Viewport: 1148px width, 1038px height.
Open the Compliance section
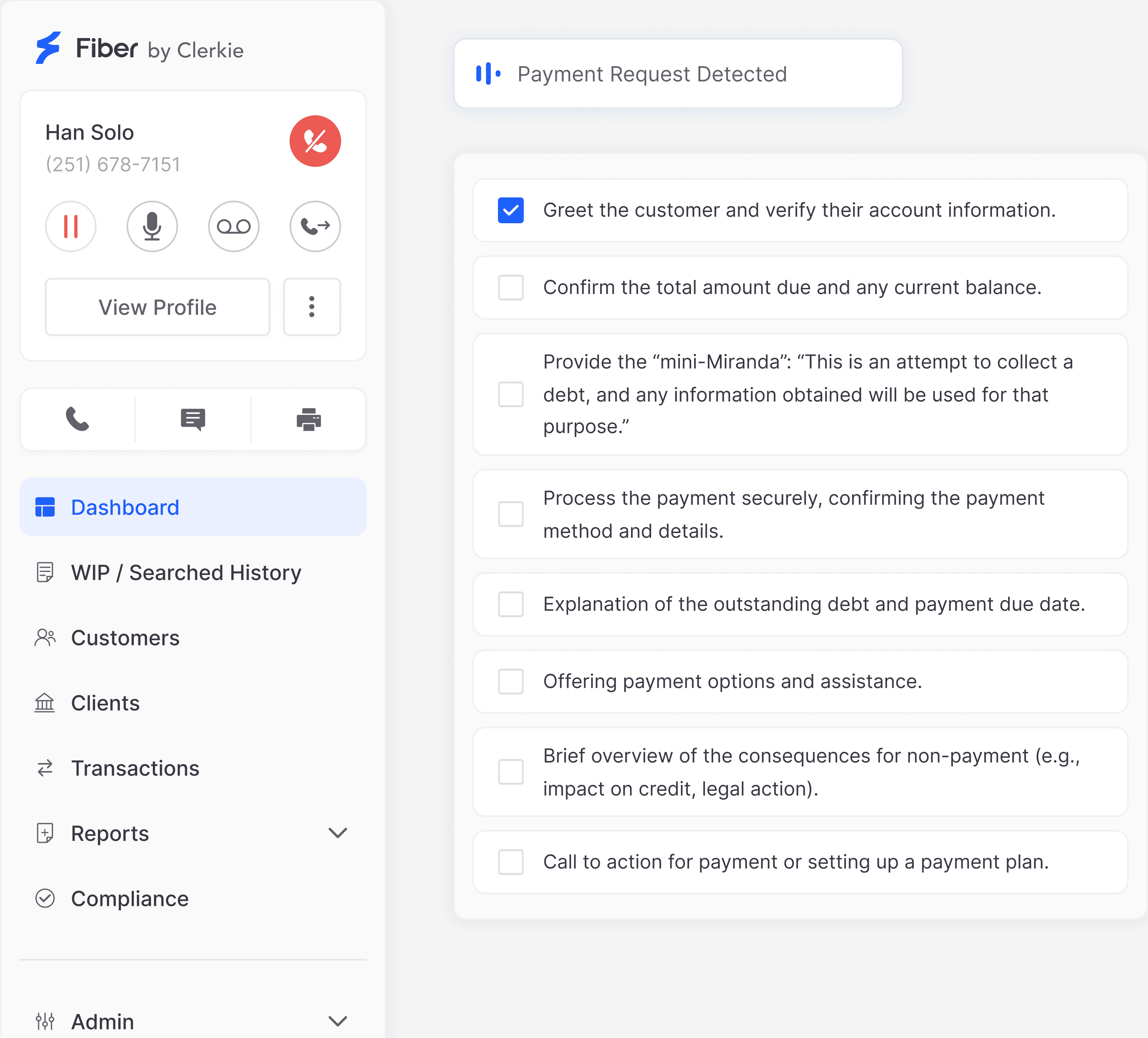[x=129, y=898]
